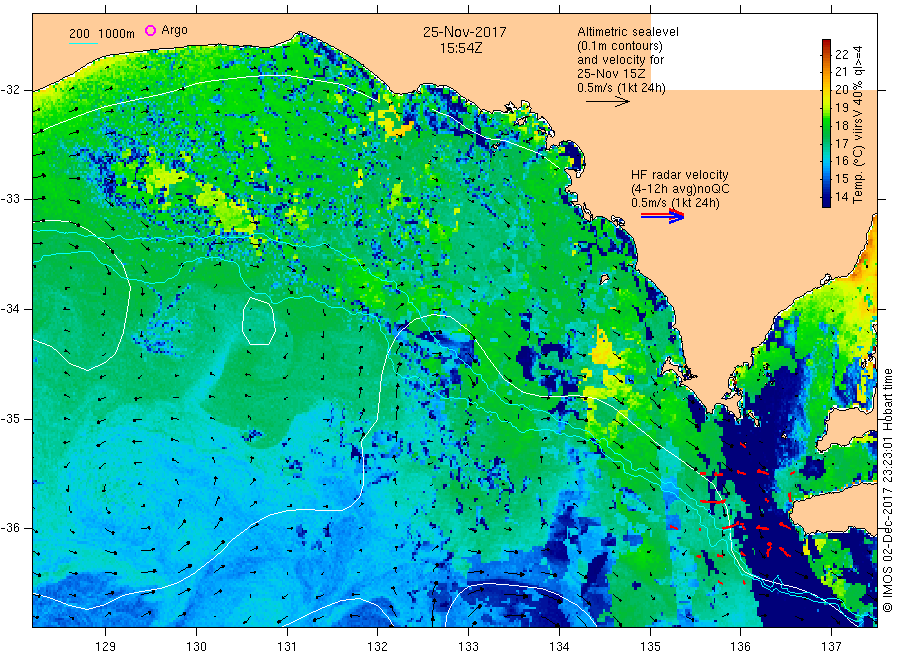Click the 'Argo' legend text

pos(174,30)
